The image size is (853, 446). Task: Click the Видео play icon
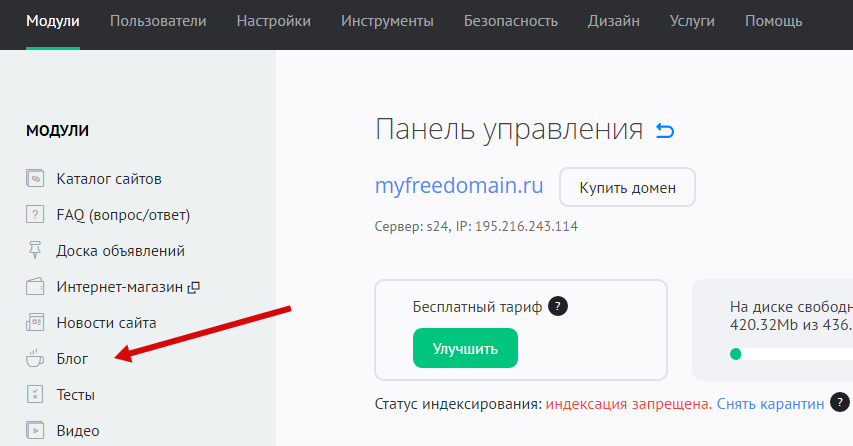coord(36,430)
